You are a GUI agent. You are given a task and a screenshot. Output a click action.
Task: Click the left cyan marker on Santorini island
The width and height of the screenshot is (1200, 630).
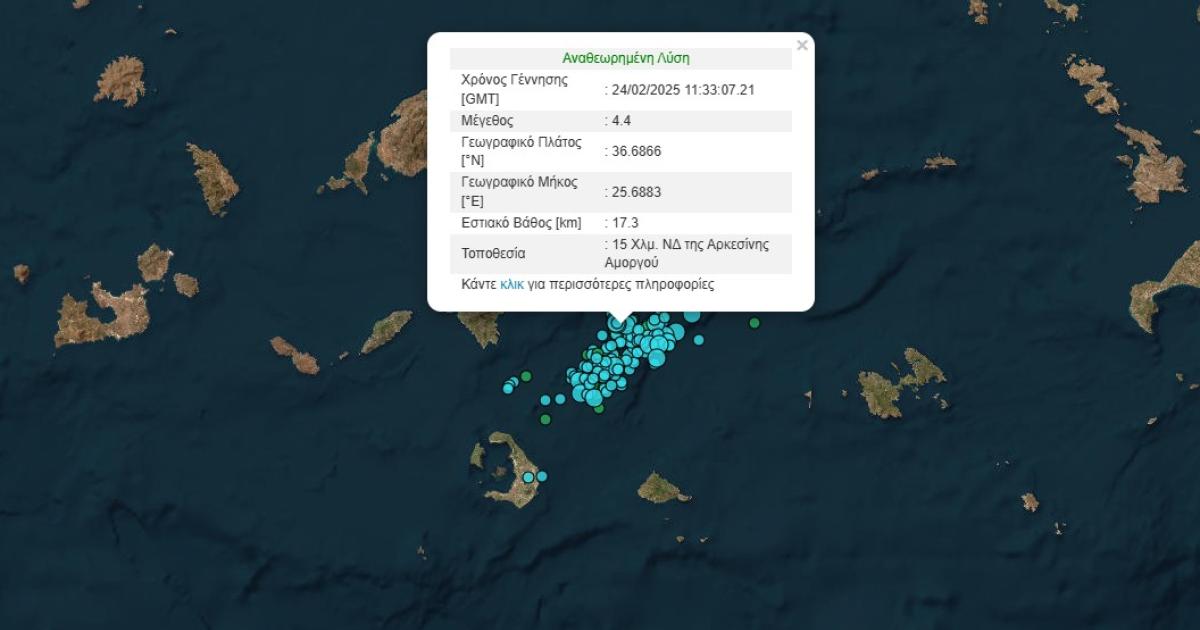pyautogui.click(x=528, y=477)
